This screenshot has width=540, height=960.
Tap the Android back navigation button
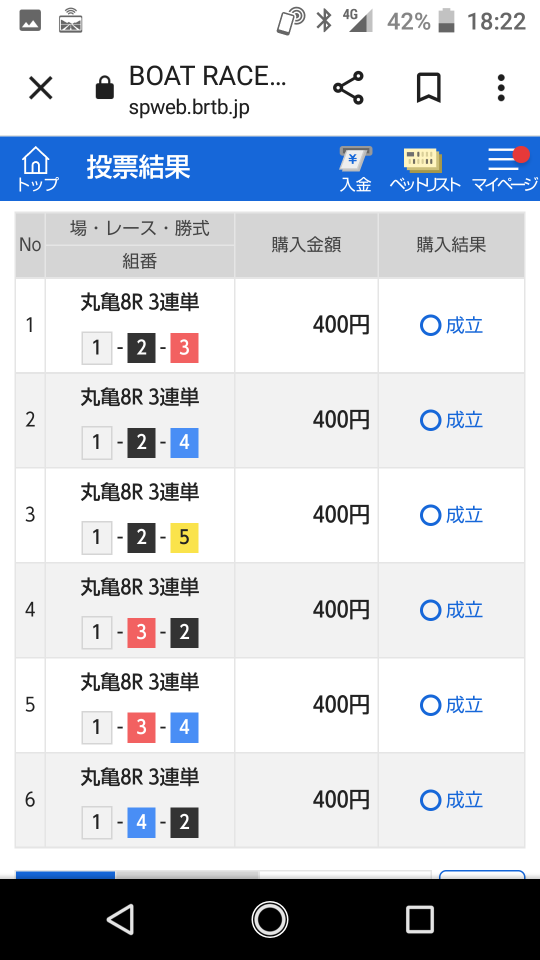coord(121,920)
